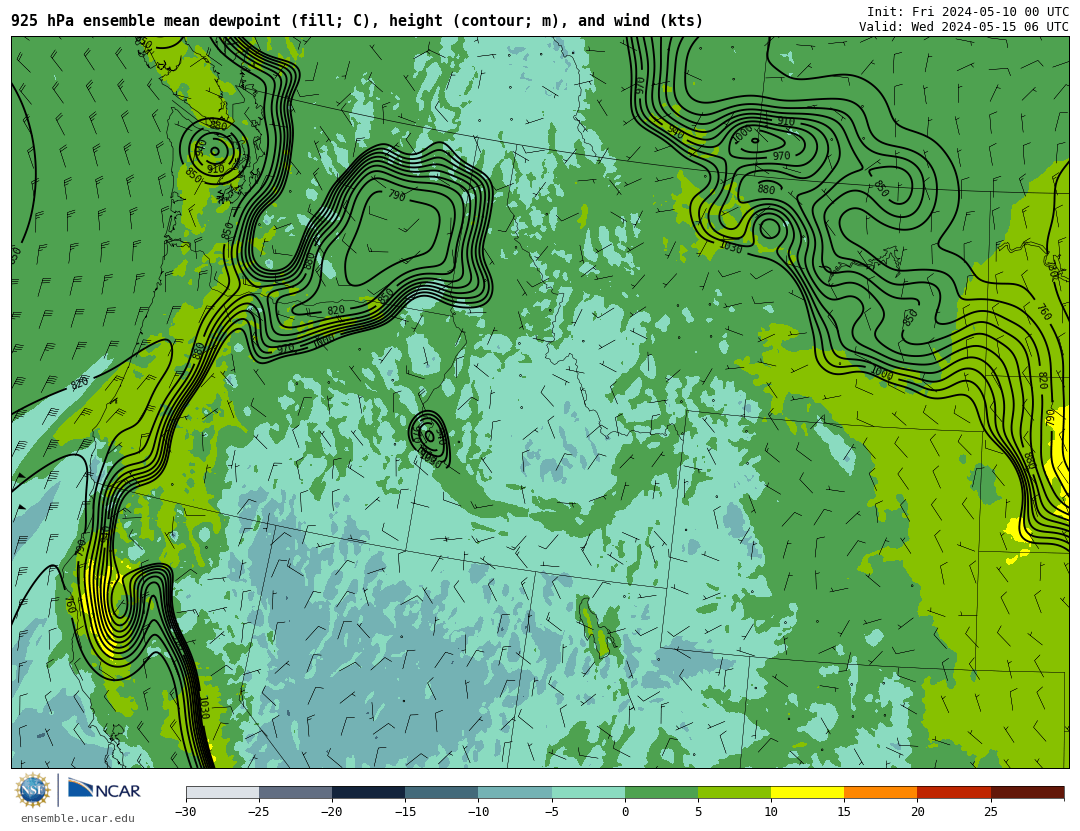Click the -25 to -20 color swatch
This screenshot has height=831, width=1080.
point(295,792)
